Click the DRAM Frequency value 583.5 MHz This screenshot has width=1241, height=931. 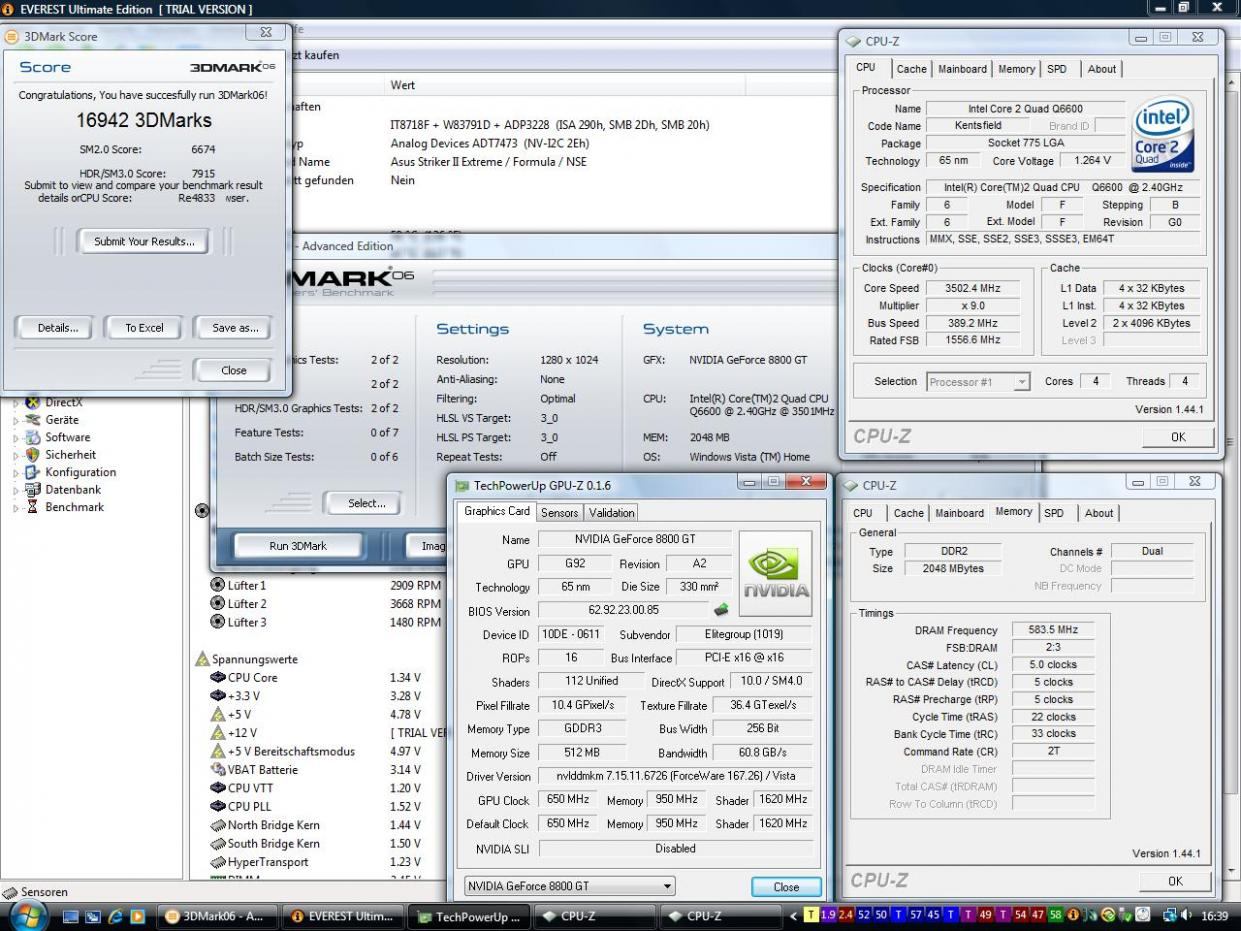pos(1053,630)
